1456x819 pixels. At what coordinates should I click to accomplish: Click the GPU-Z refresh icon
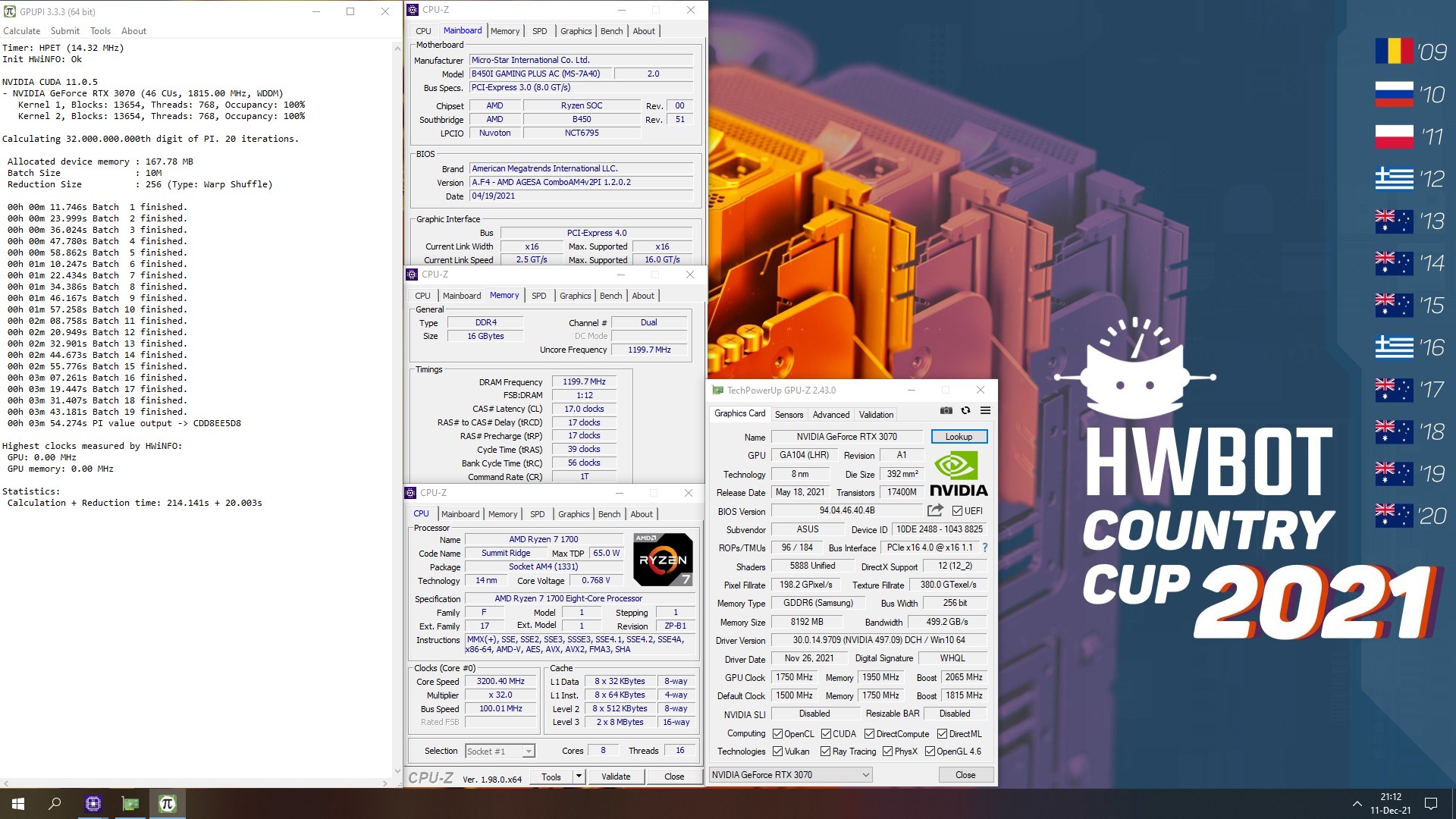[965, 410]
